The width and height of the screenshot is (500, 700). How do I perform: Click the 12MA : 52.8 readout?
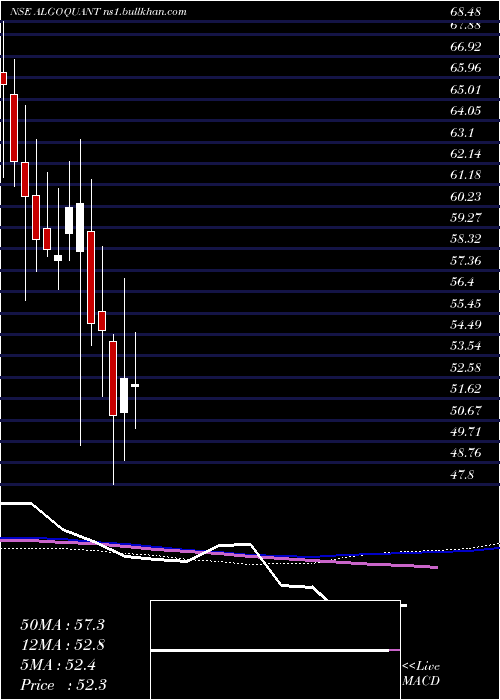pos(62,645)
